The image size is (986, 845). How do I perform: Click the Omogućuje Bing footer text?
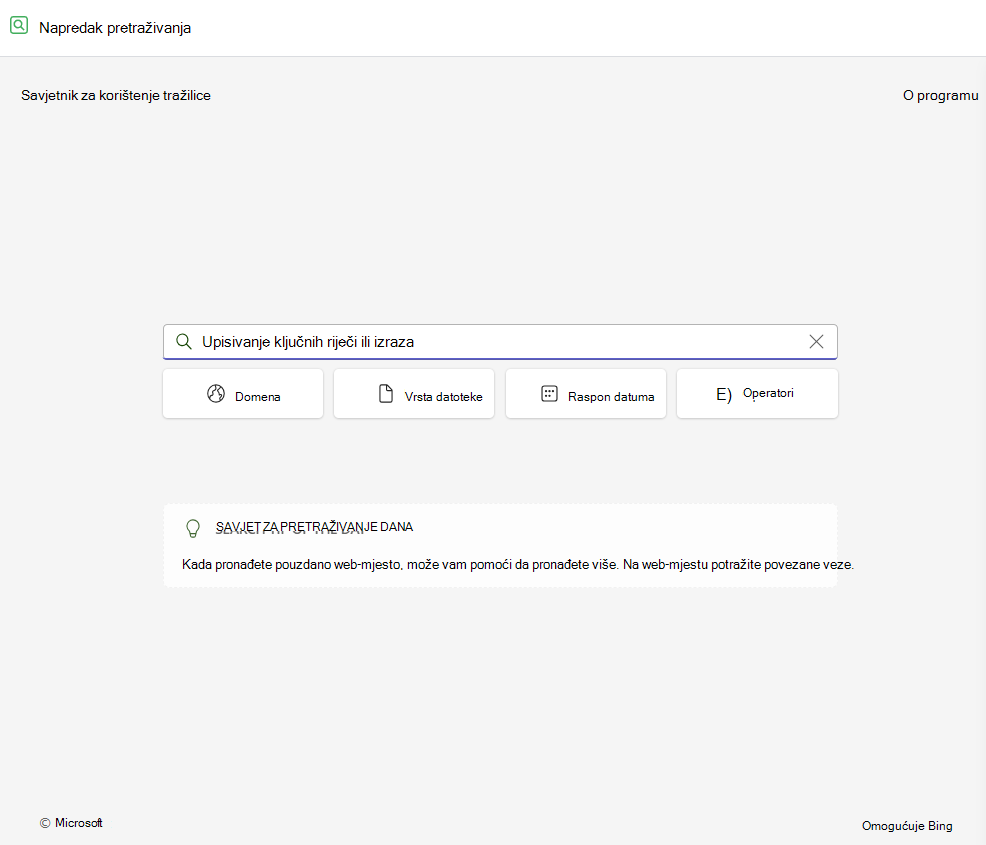point(907,826)
